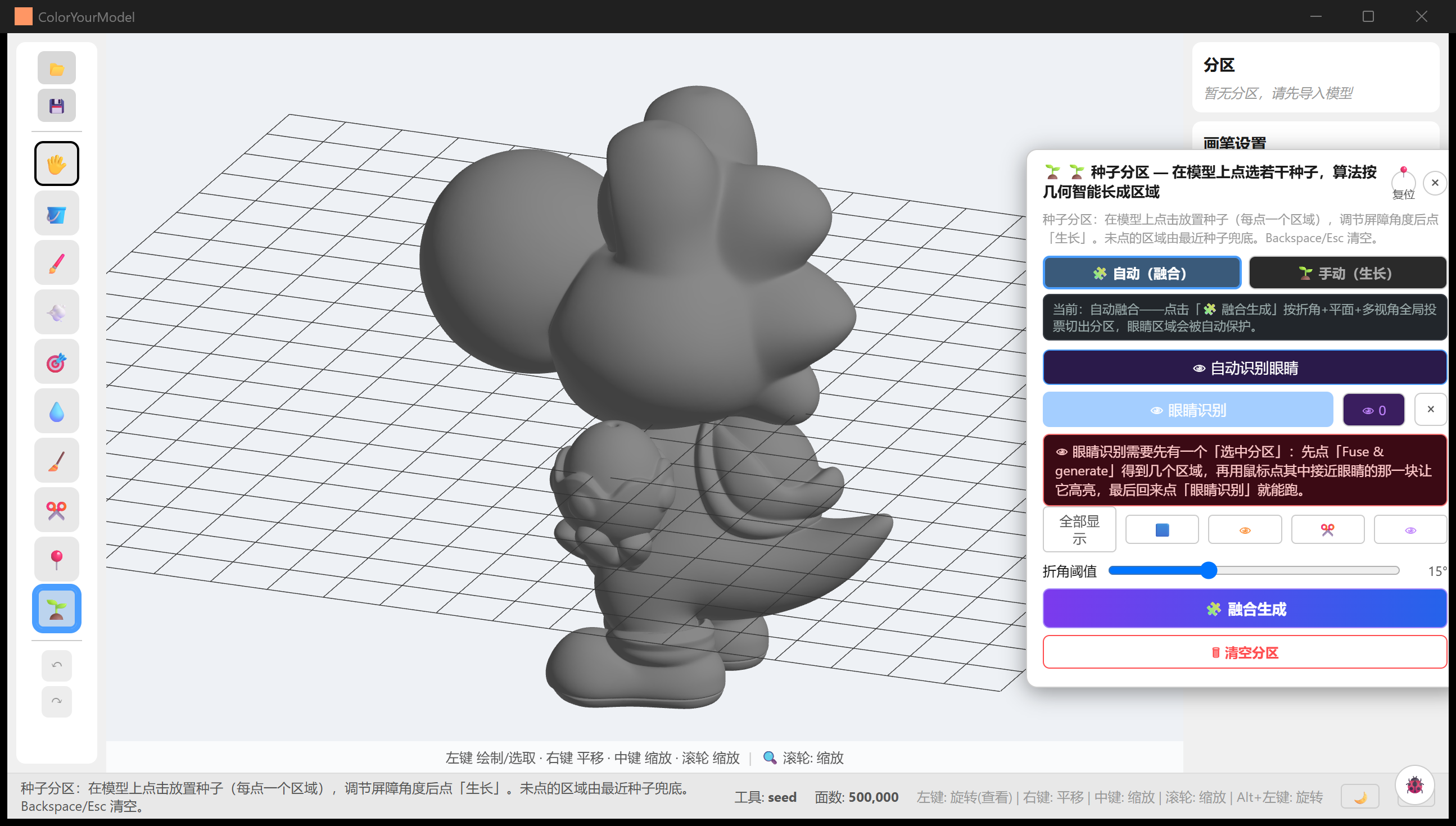Toggle the purple eye visibility filter
The image size is (1456, 826).
click(1409, 530)
